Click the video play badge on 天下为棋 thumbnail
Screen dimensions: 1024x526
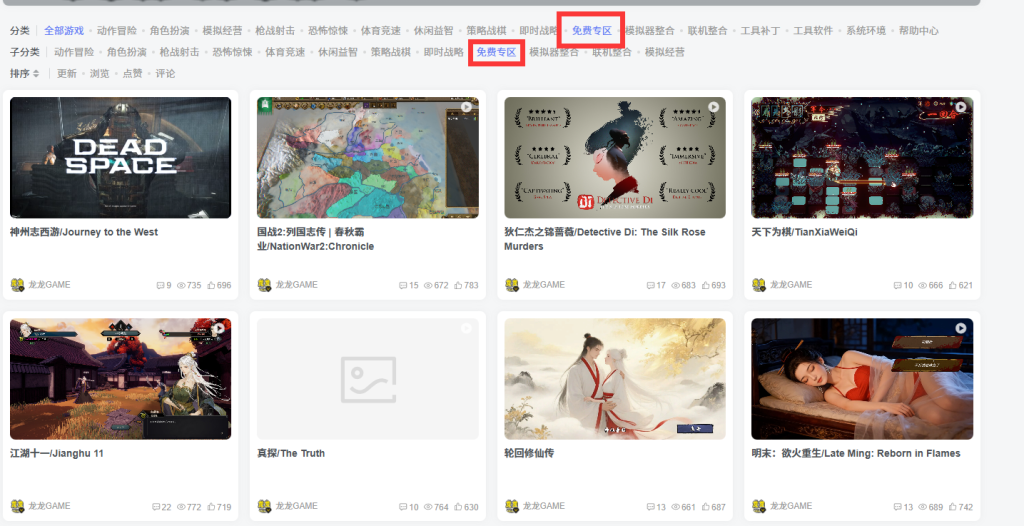(961, 107)
